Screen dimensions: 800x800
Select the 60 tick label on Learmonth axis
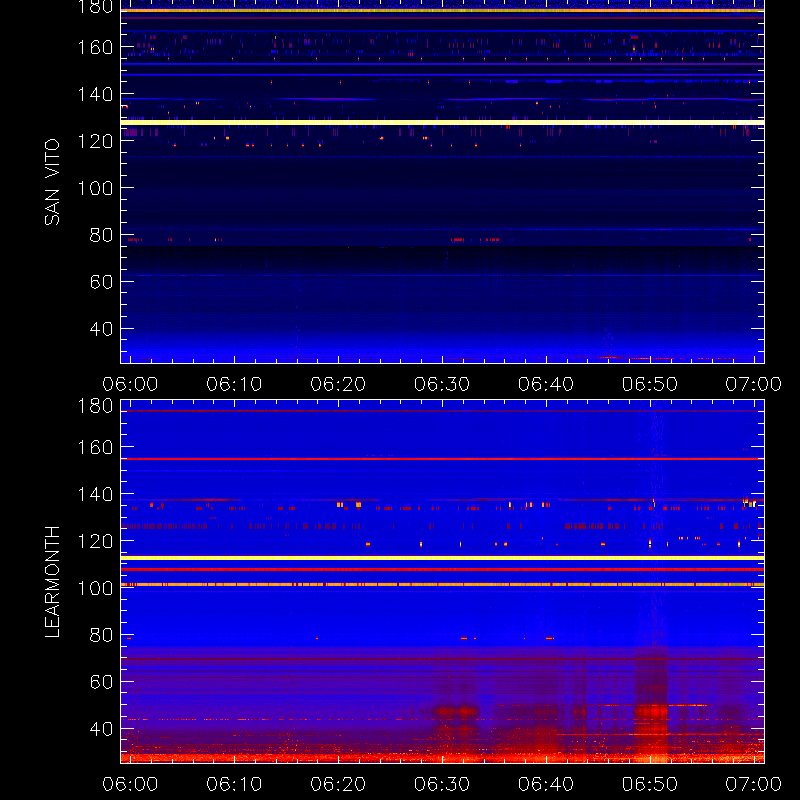point(101,682)
